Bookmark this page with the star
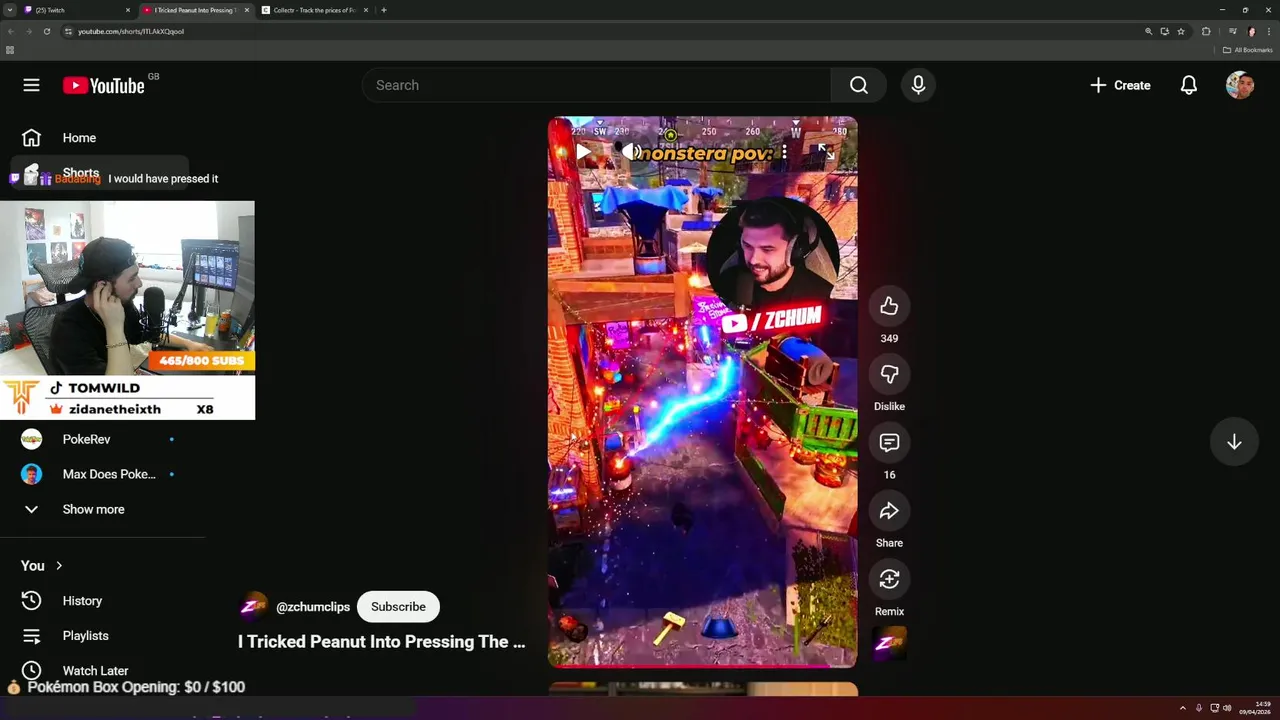 (1181, 31)
